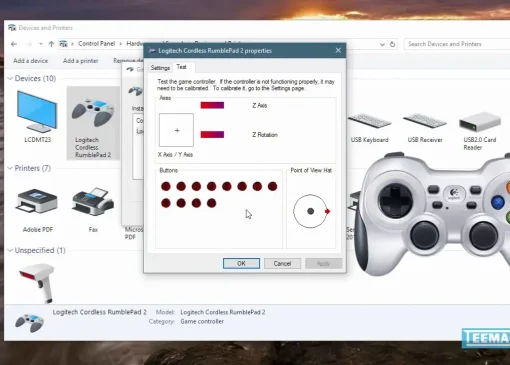Screen dimensions: 510x365
Task: Click the address bar location icon
Action: click(x=63, y=44)
